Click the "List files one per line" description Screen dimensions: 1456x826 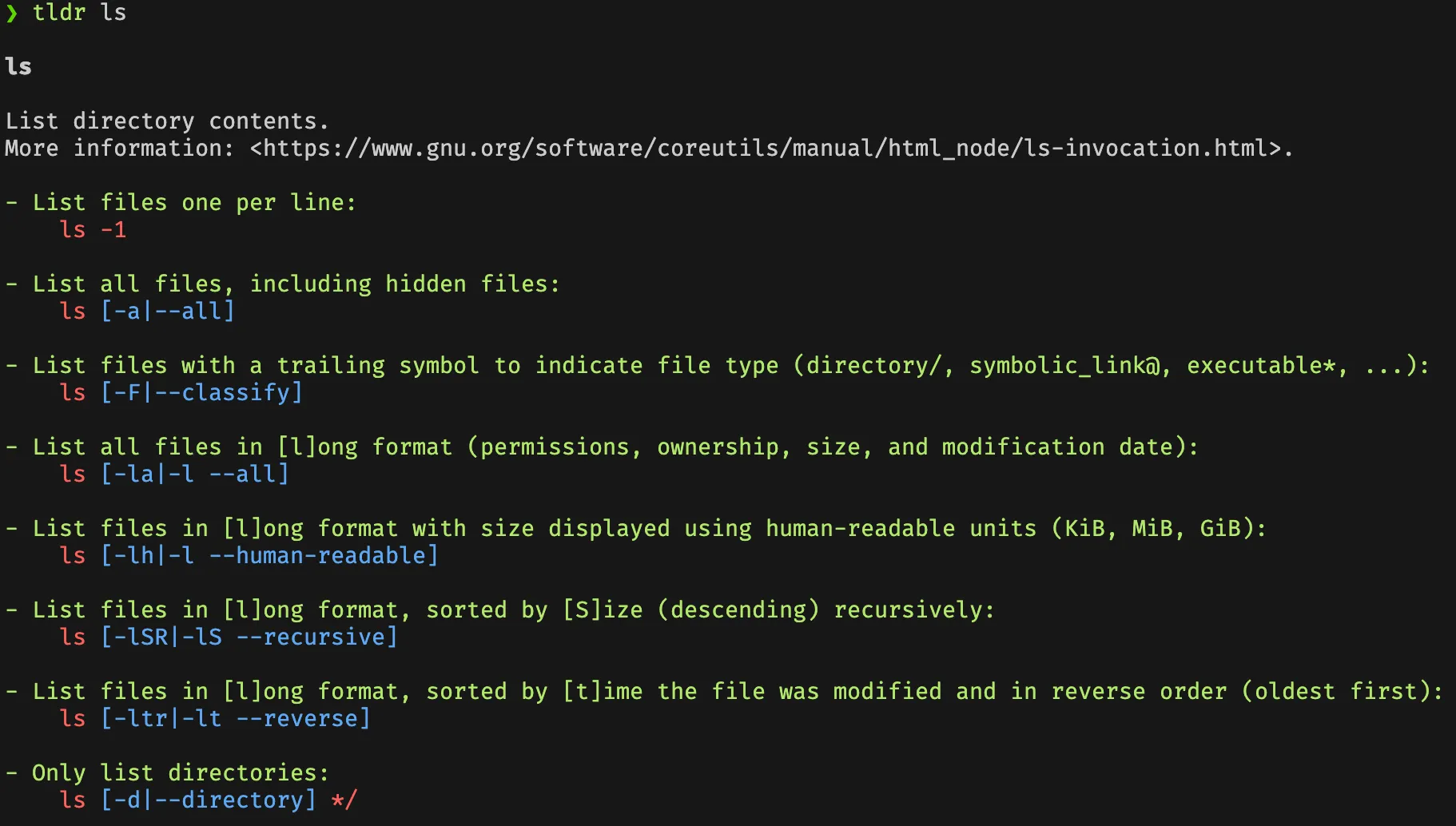point(193,203)
